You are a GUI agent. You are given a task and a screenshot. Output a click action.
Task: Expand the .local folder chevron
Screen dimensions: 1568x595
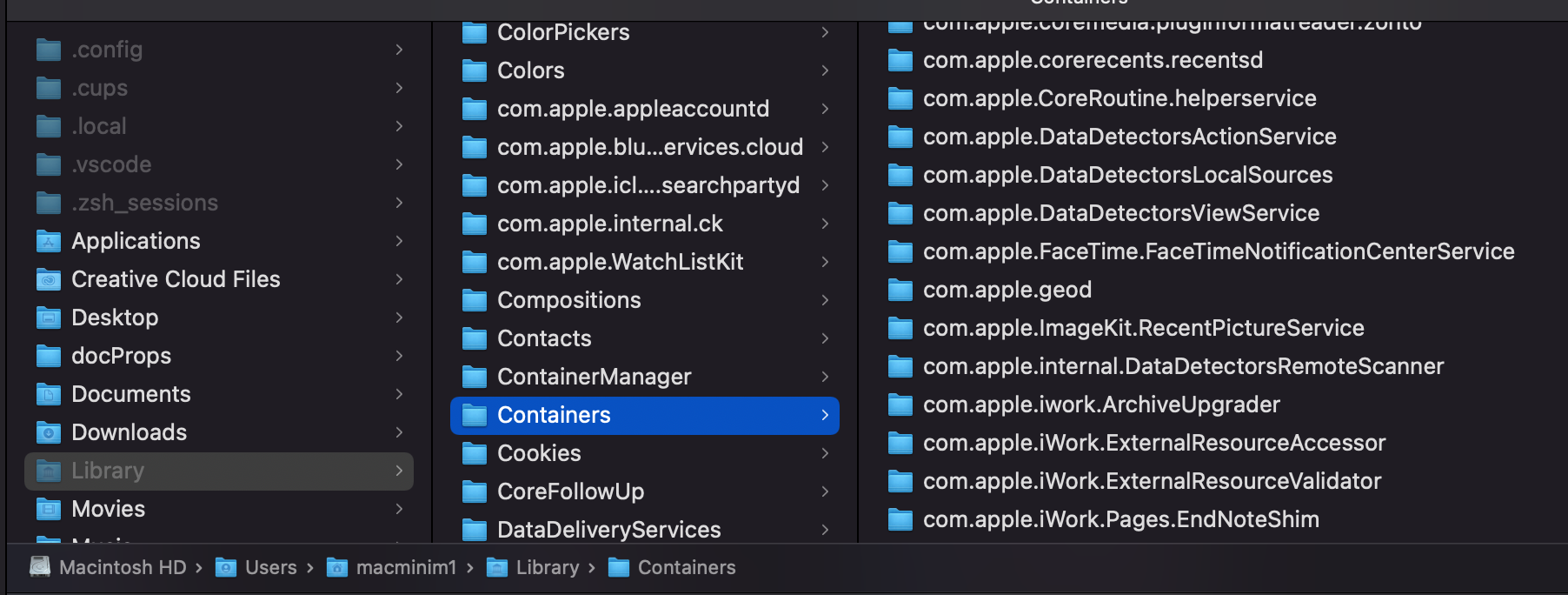tap(399, 126)
